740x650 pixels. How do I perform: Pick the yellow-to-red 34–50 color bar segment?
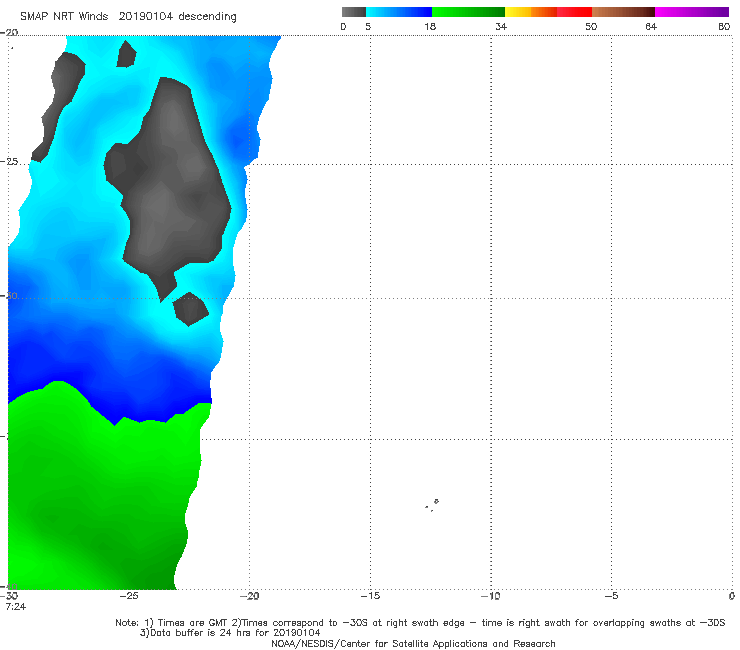pyautogui.click(x=548, y=12)
